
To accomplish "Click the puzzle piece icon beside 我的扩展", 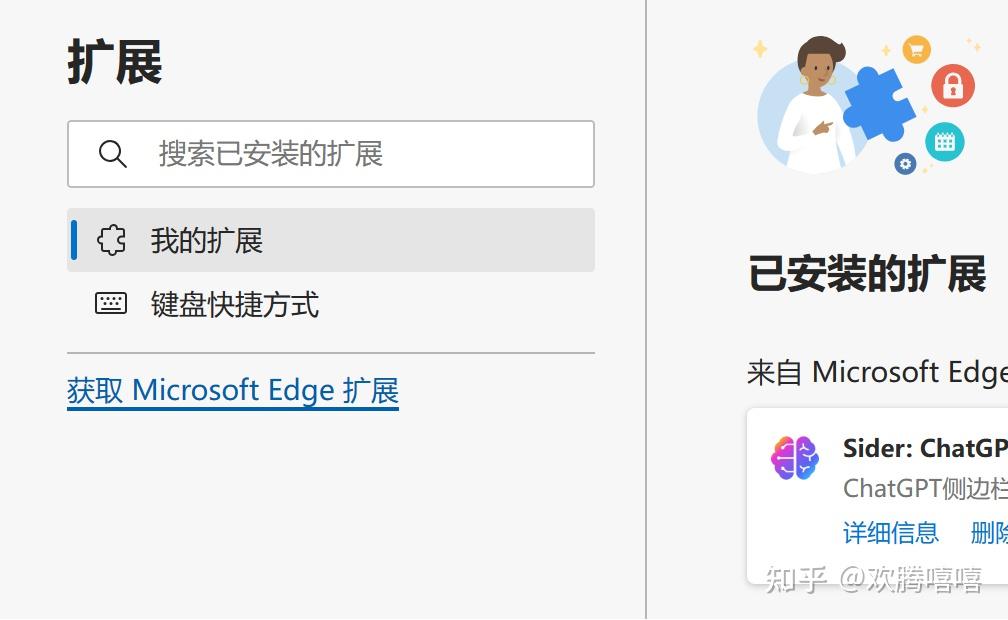I will click(111, 240).
